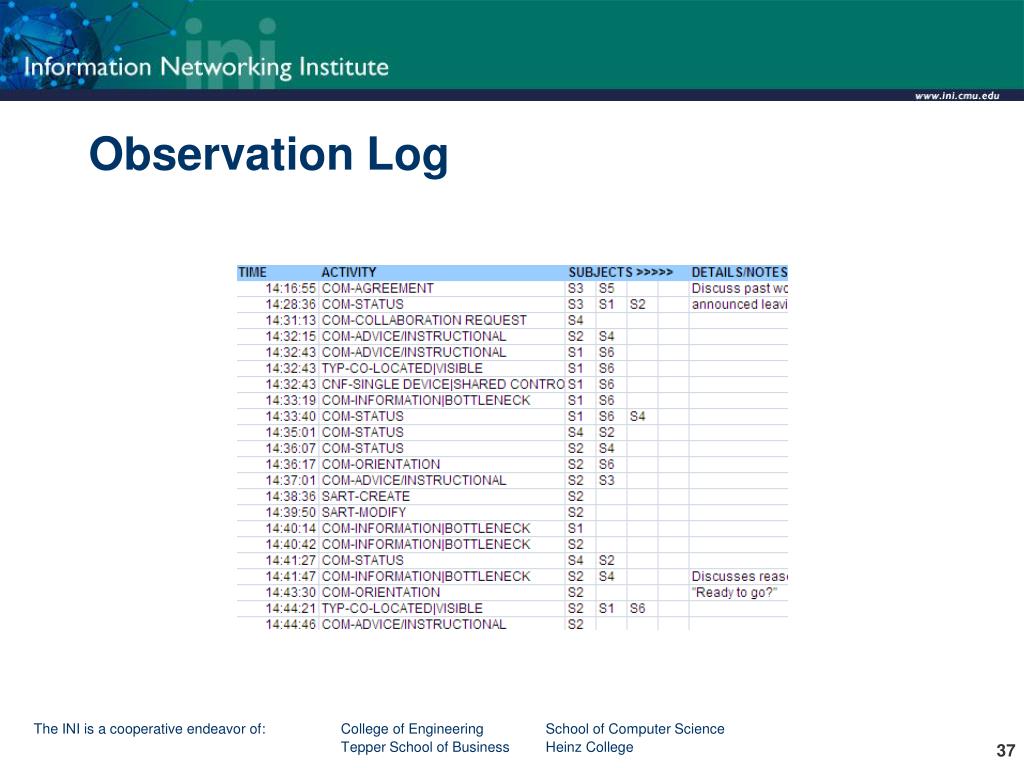Click the Heinz College text
This screenshot has height=768, width=1024.
point(589,747)
